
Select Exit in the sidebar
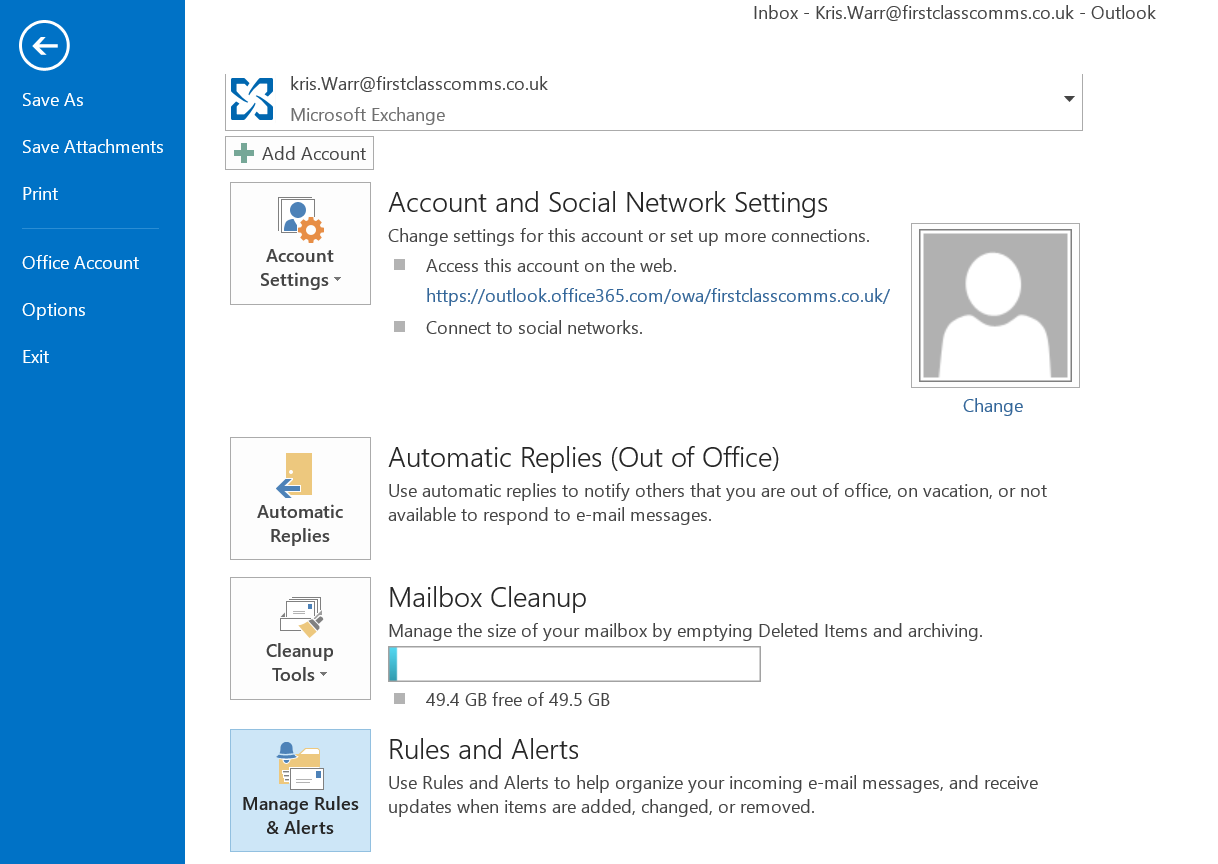(x=36, y=357)
